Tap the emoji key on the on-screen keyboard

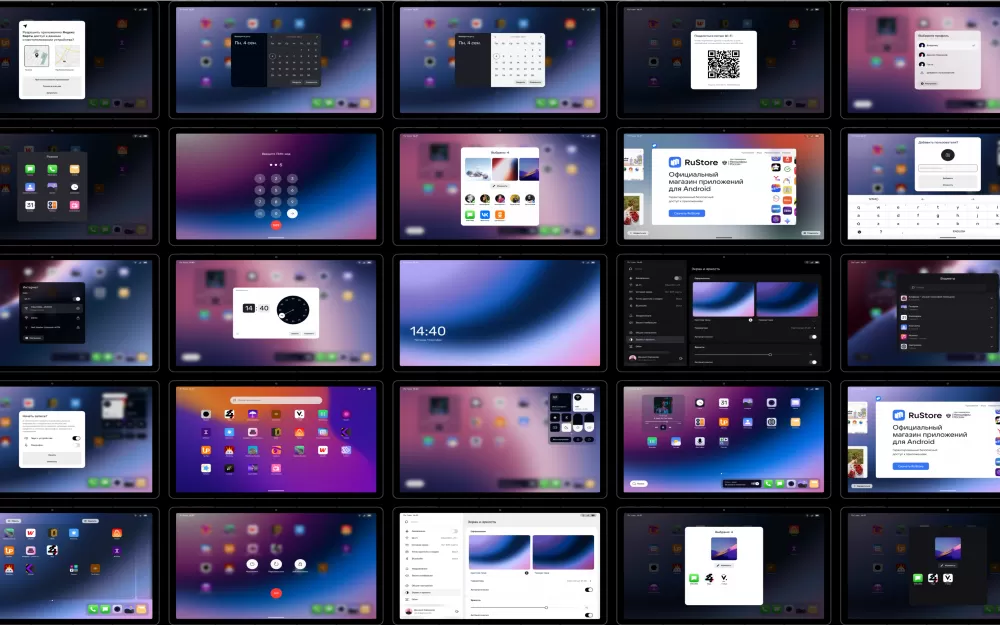click(860, 232)
